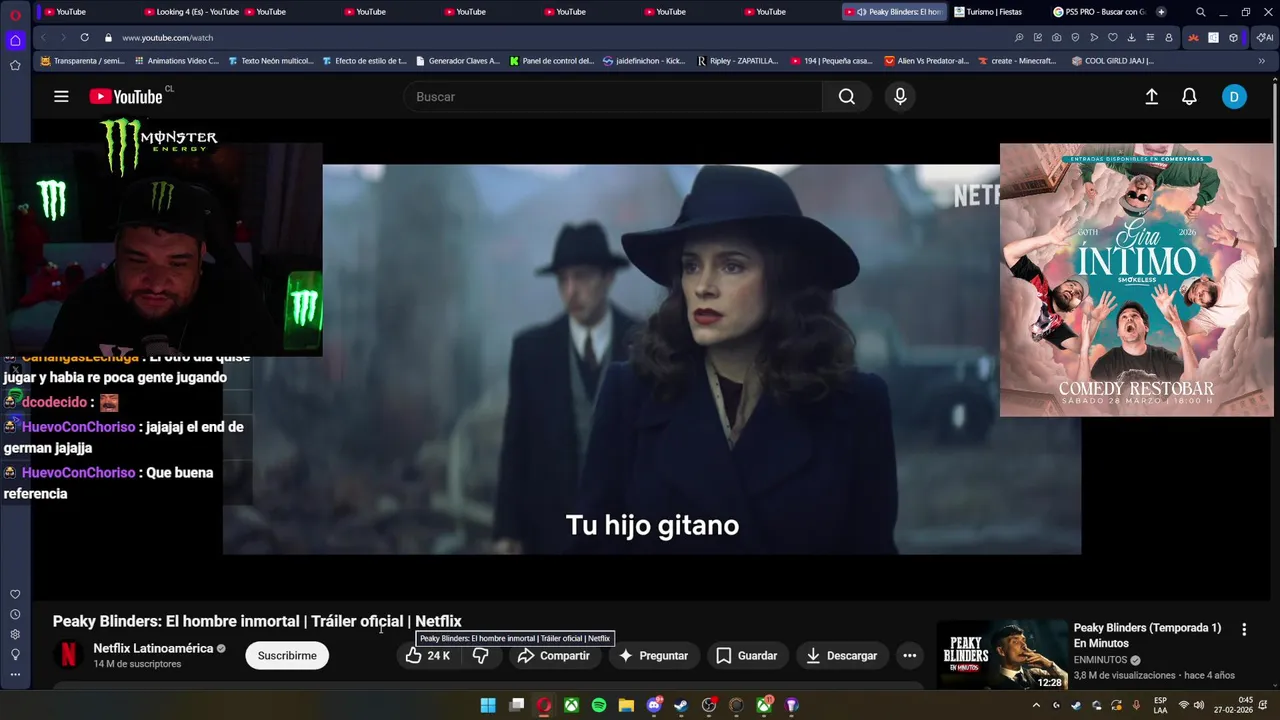Select the active Peaky Blinders tab

click(x=894, y=12)
